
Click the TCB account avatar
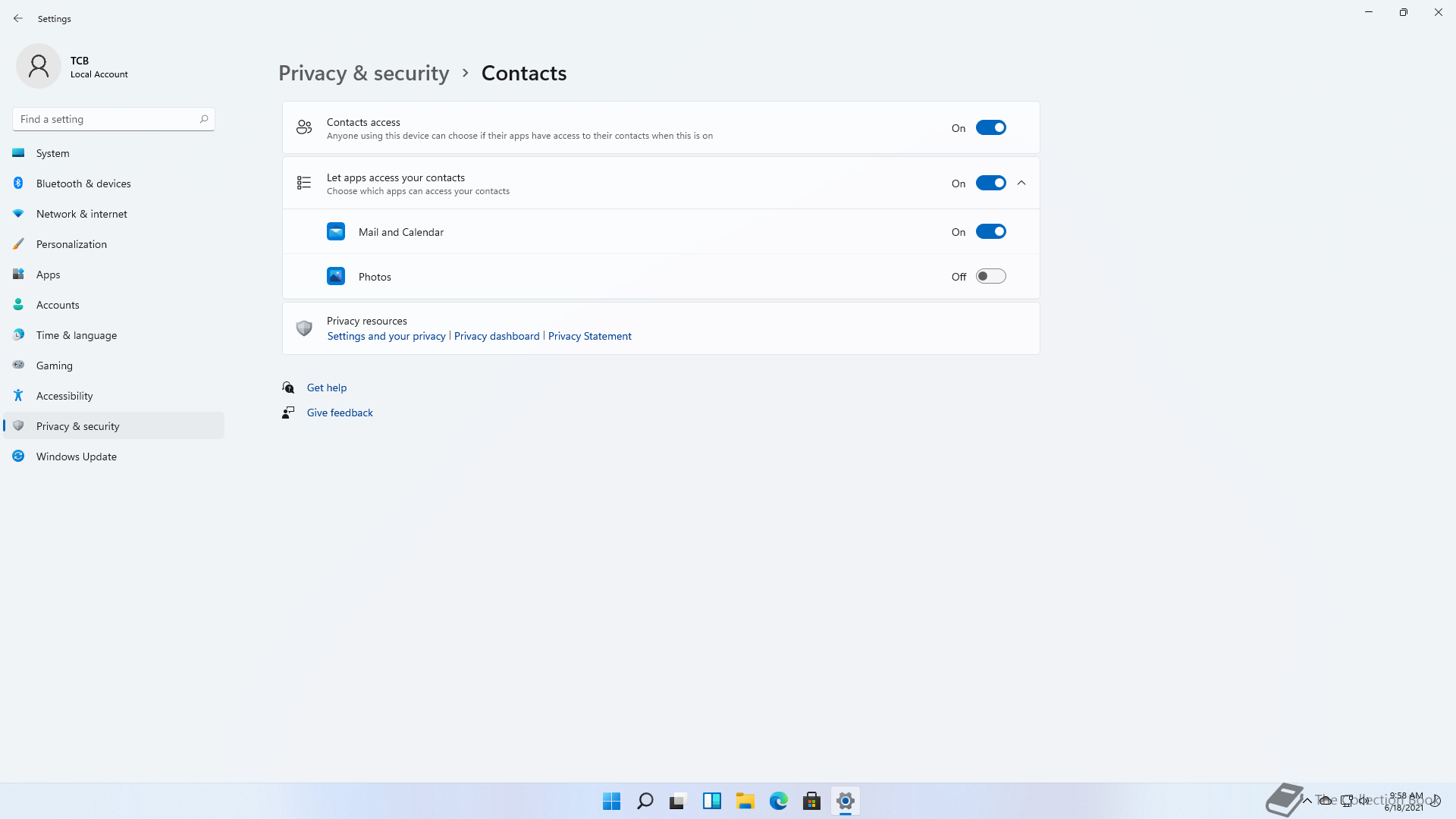click(x=39, y=67)
